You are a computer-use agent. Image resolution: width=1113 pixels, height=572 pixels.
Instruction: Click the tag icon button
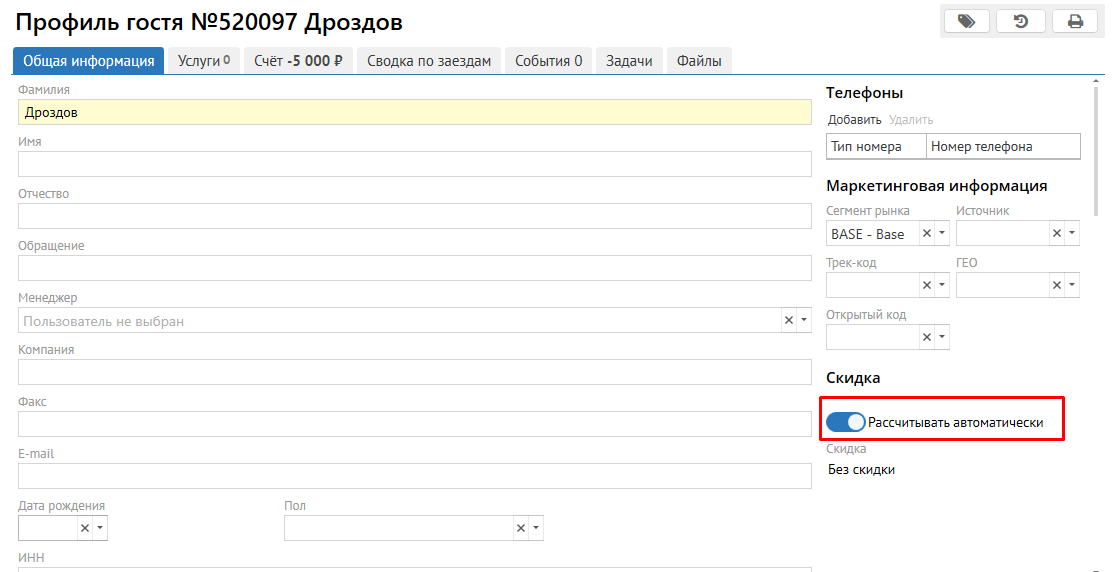(966, 21)
